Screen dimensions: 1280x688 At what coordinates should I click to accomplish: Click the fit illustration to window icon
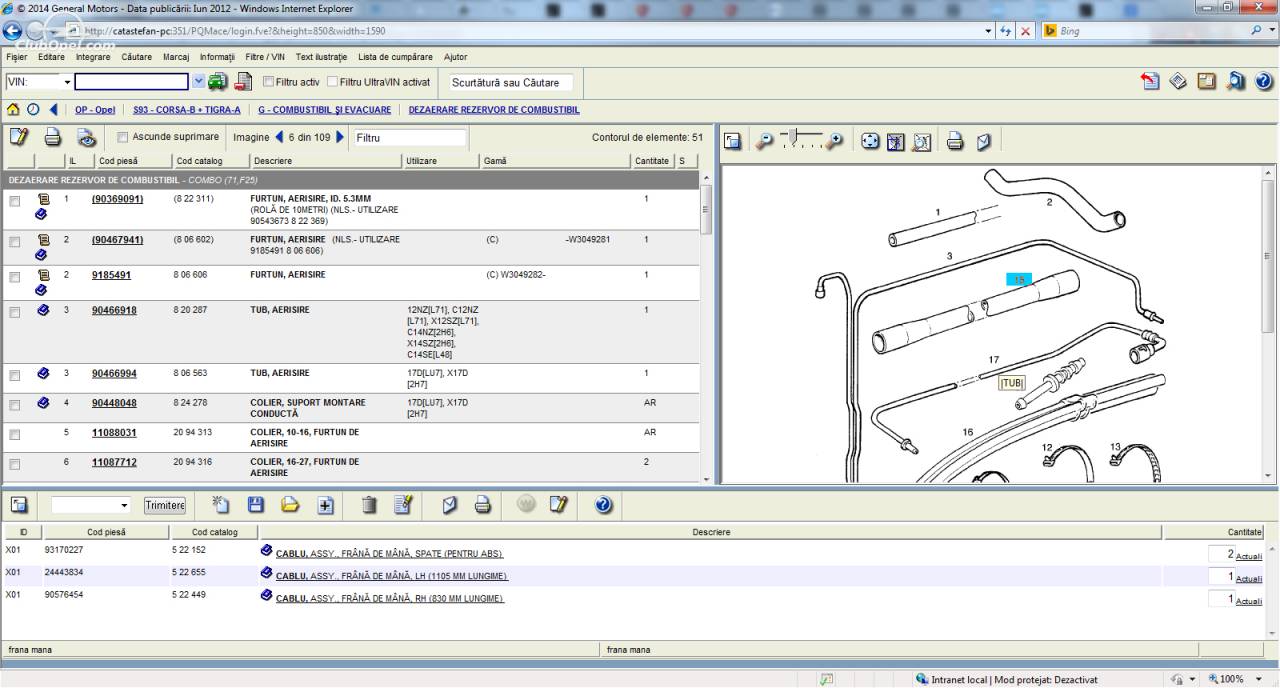pyautogui.click(x=896, y=141)
